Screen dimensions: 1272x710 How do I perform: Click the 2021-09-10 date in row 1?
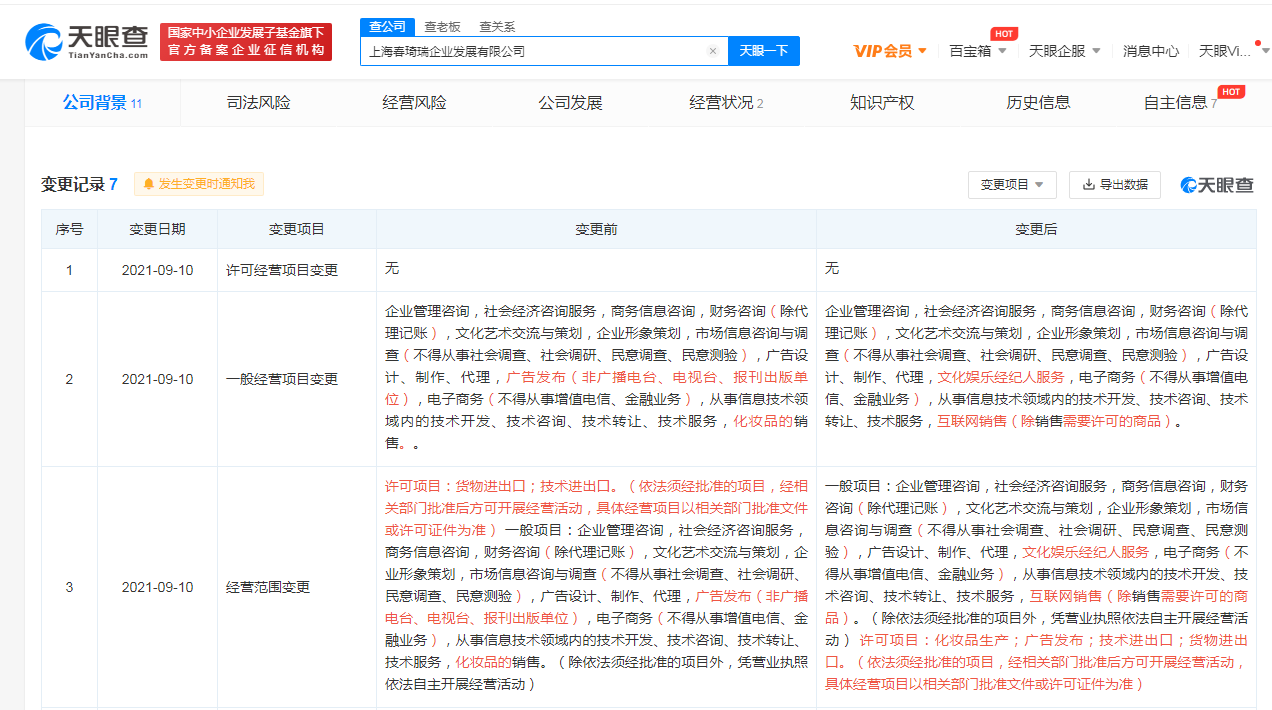[157, 270]
